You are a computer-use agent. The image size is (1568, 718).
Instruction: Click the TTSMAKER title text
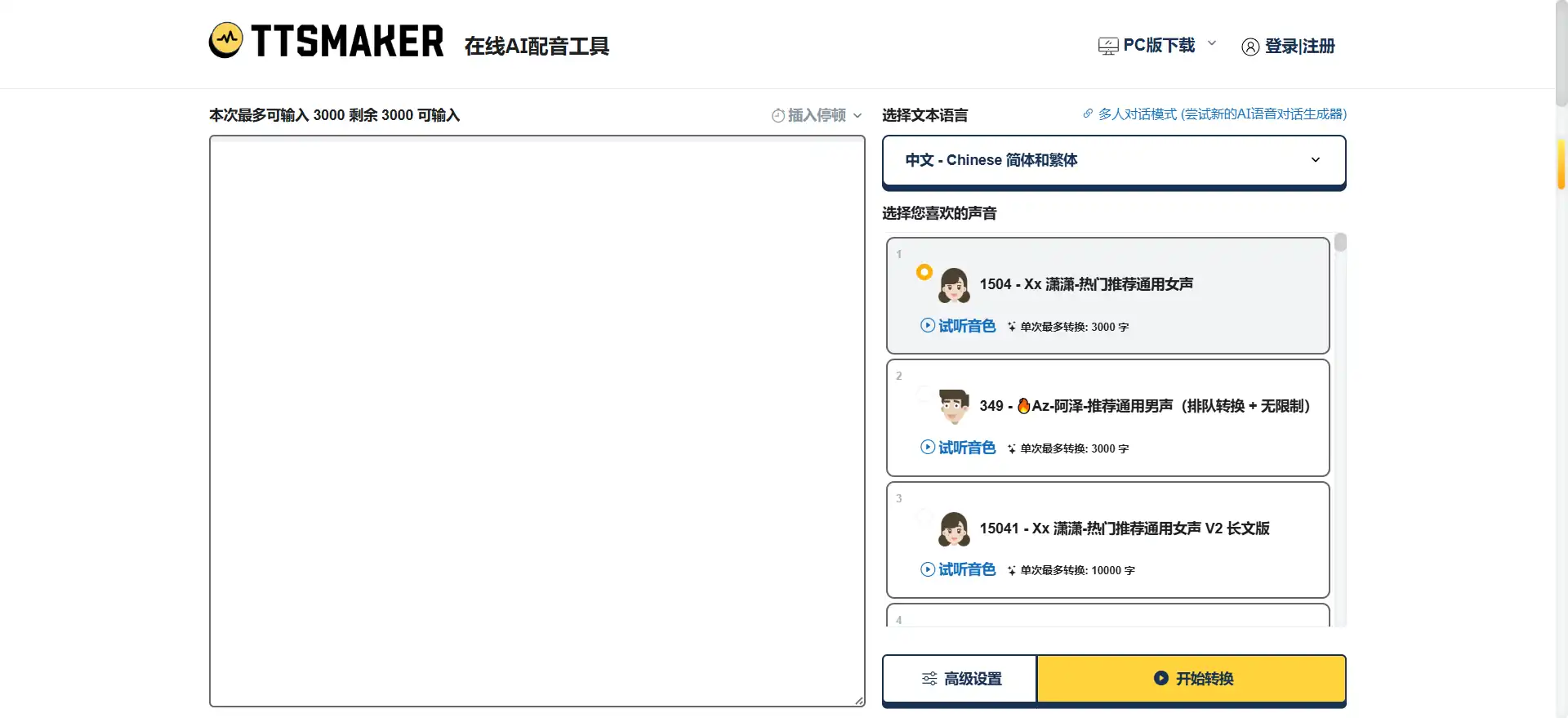pos(347,41)
